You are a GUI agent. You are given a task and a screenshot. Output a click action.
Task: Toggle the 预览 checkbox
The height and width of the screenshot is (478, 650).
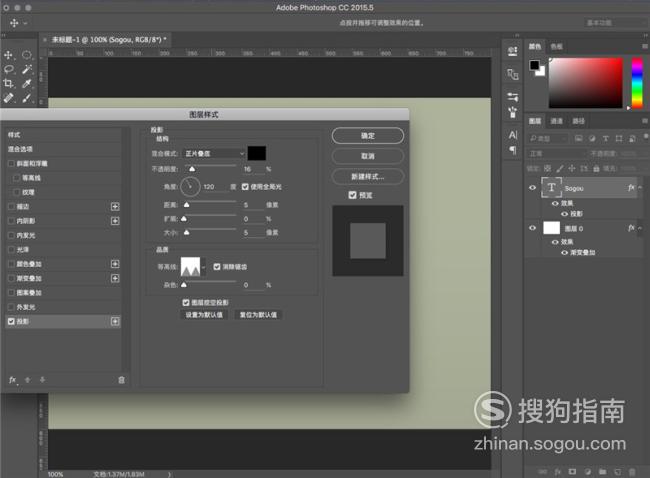pos(352,195)
